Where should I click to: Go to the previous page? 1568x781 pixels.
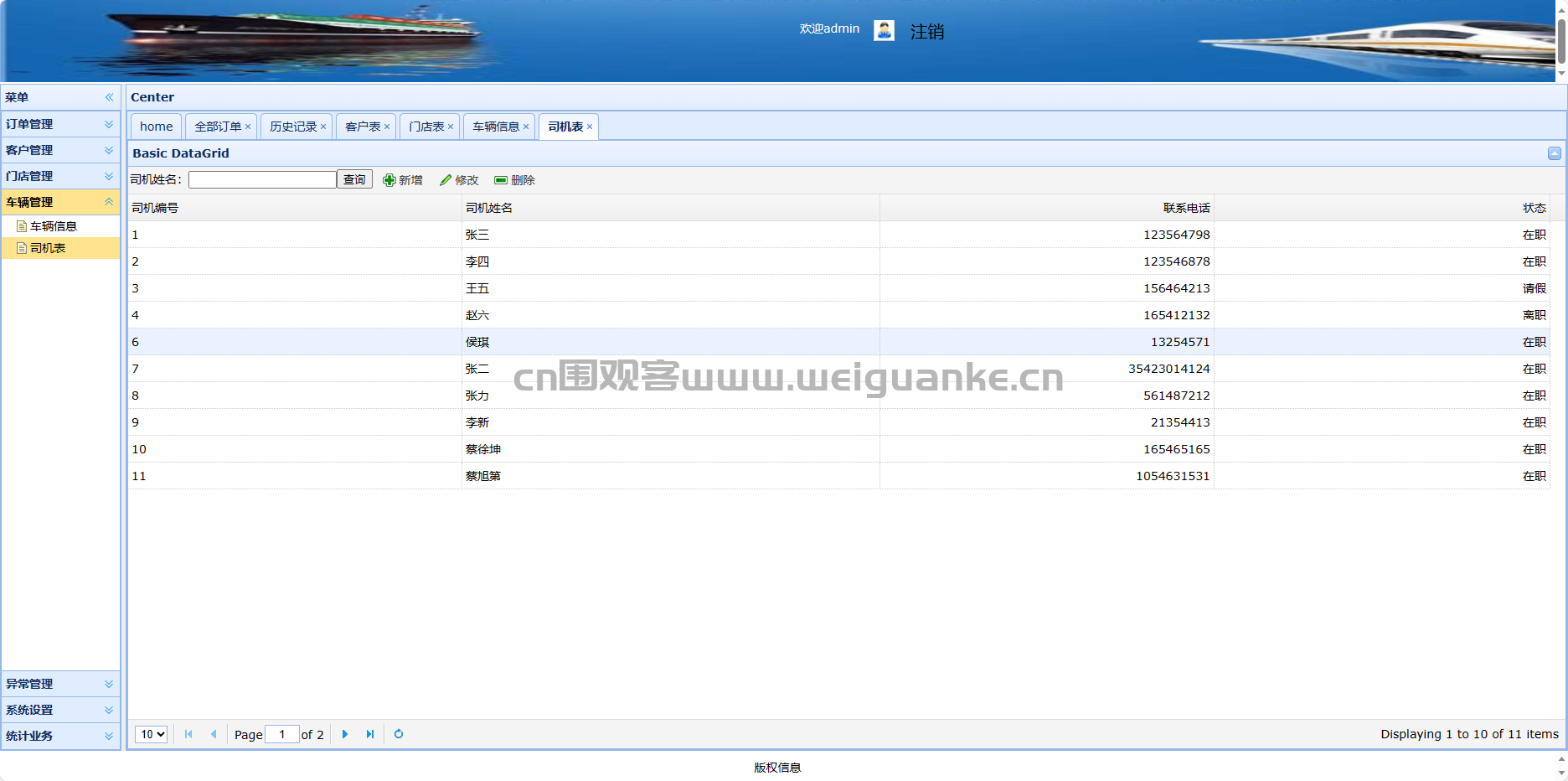(214, 734)
